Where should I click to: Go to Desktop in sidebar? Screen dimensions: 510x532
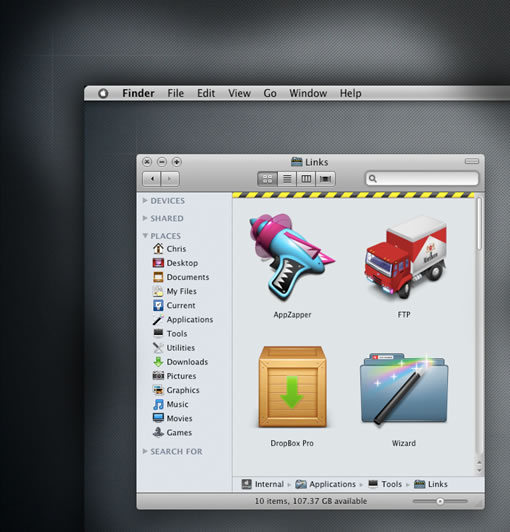click(175, 263)
